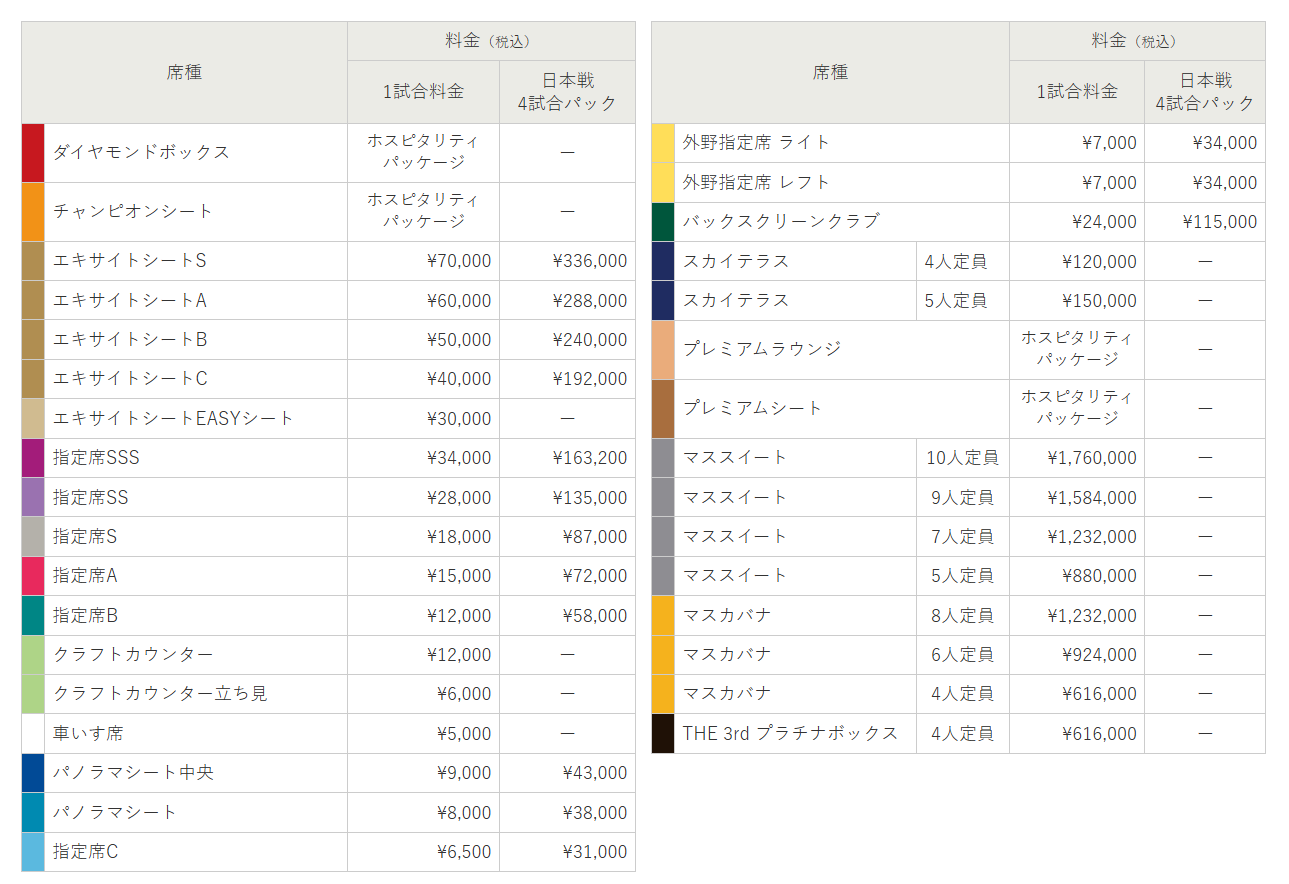Click the pink 指定席A color swatch
This screenshot has height=884, width=1289.
(31, 575)
